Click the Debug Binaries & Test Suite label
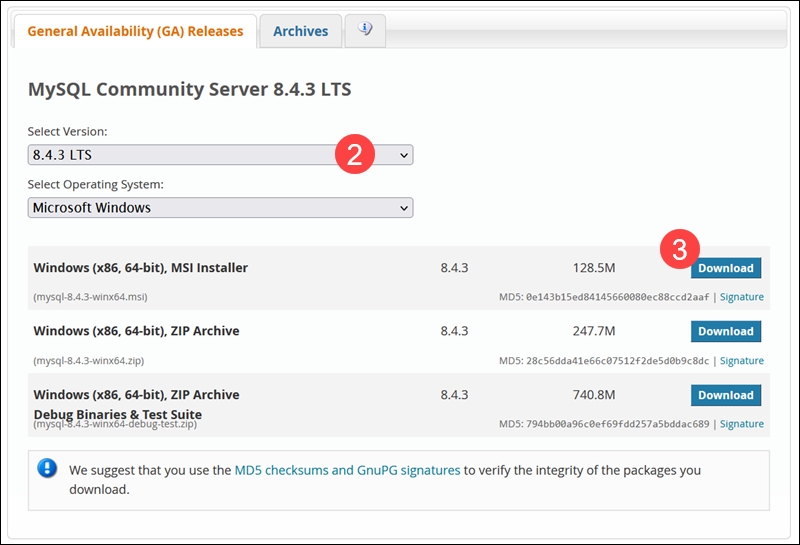Image resolution: width=800 pixels, height=545 pixels. [118, 414]
